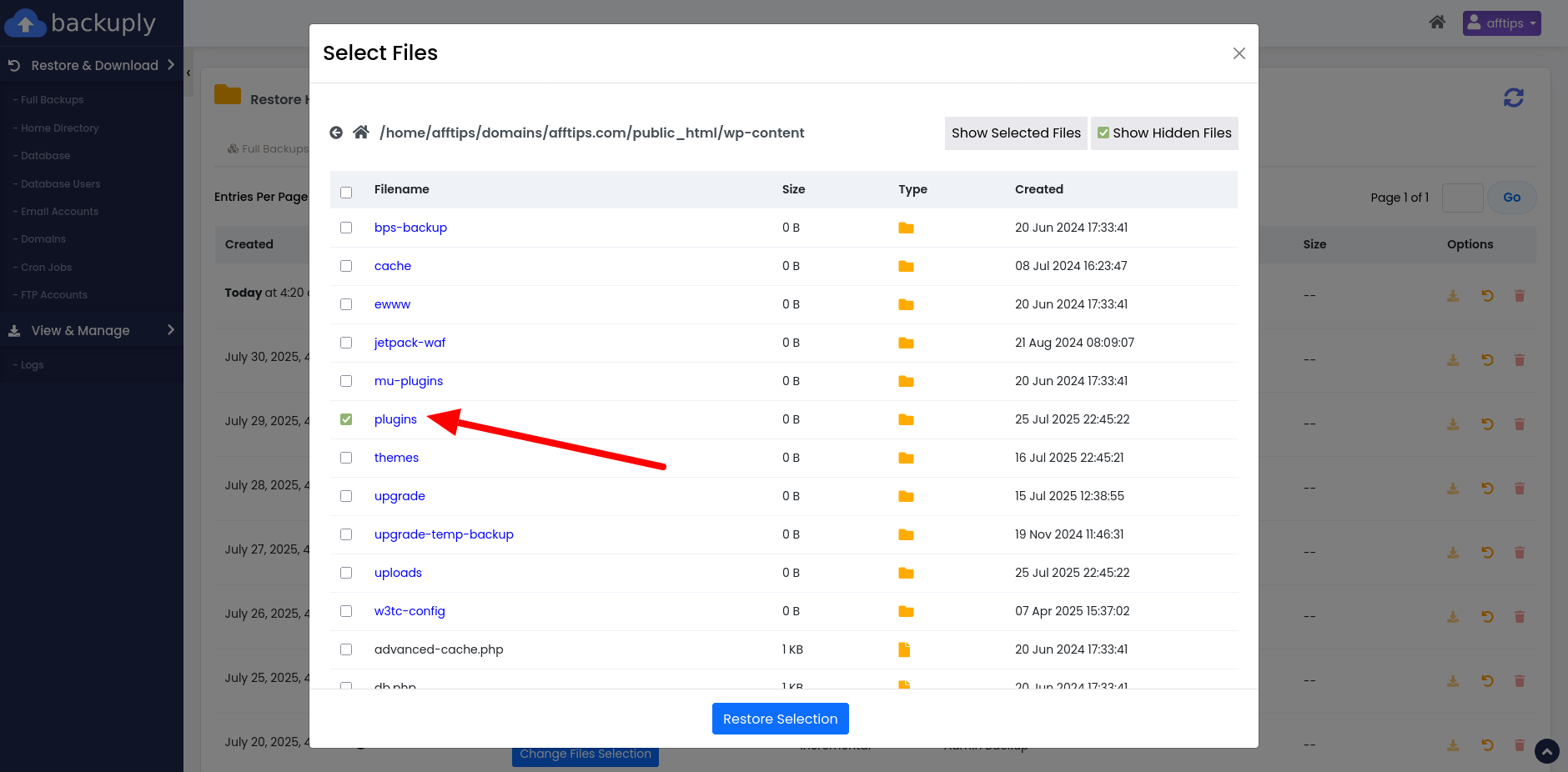Close the Select Files dialog
The width and height of the screenshot is (1568, 772).
(1239, 53)
